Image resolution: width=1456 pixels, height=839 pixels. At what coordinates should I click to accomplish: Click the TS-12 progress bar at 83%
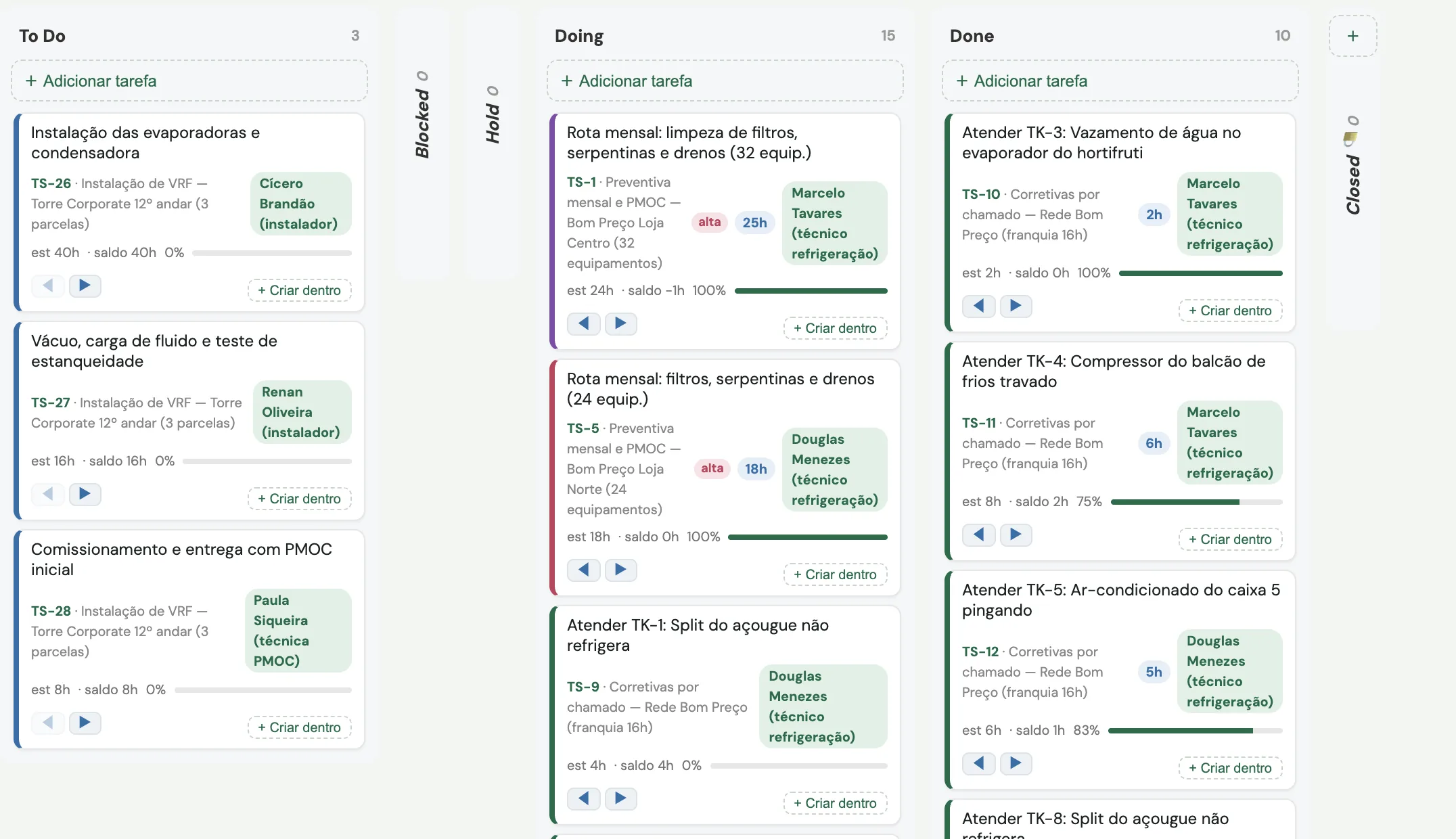pos(1195,731)
